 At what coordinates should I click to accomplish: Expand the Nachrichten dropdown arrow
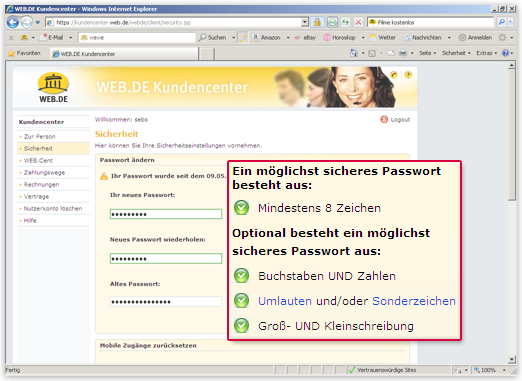449,38
